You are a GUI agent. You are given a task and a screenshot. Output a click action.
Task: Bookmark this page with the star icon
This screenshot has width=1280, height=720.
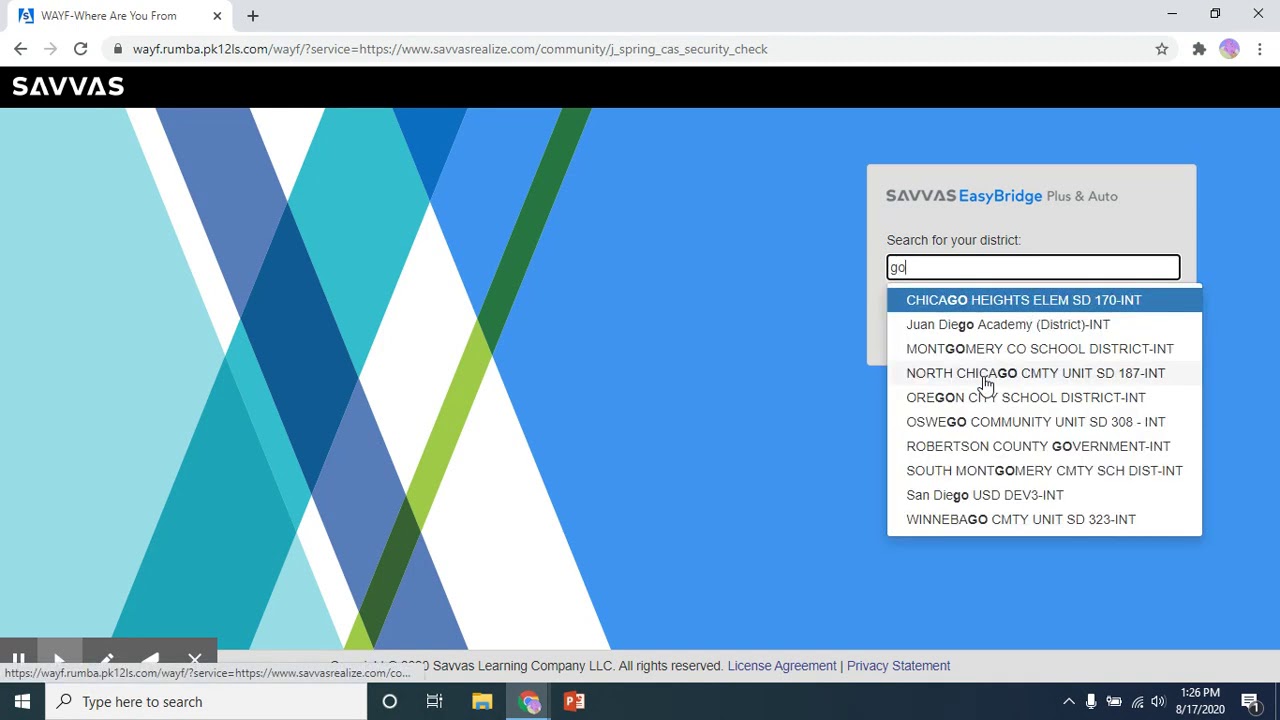tap(1162, 49)
